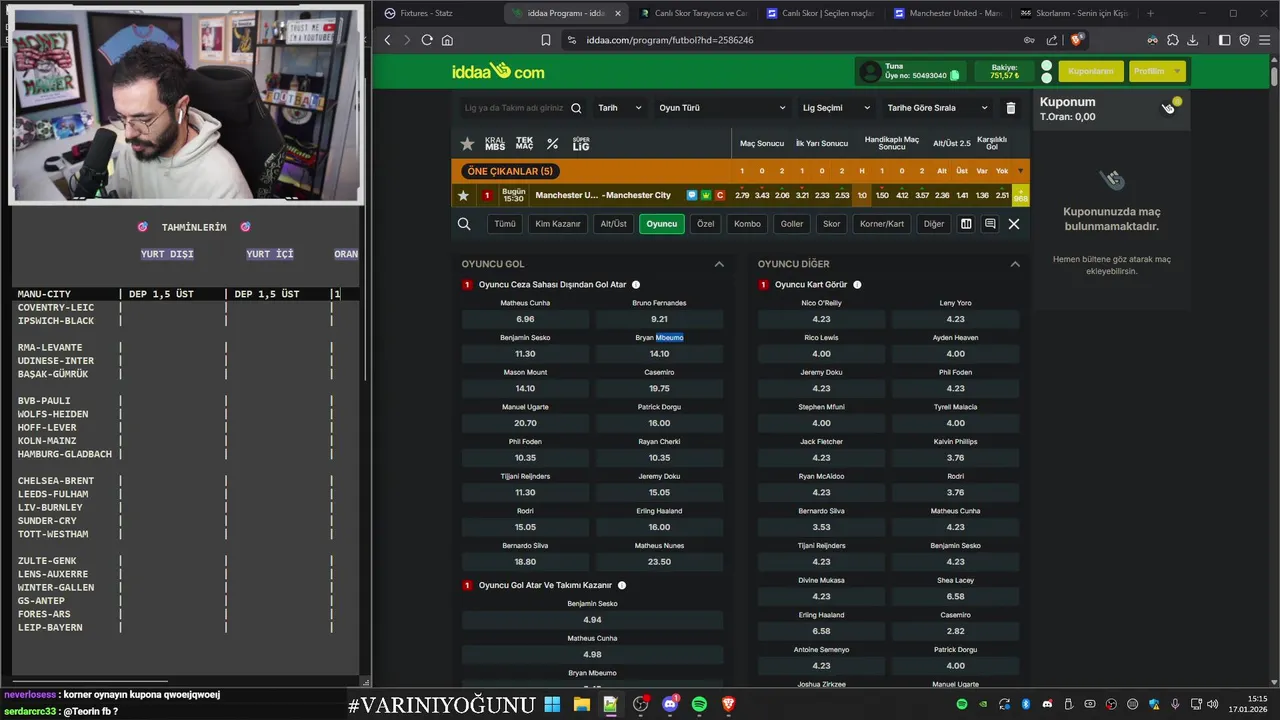
Task: Copy member number icon
Action: pyautogui.click(x=955, y=75)
